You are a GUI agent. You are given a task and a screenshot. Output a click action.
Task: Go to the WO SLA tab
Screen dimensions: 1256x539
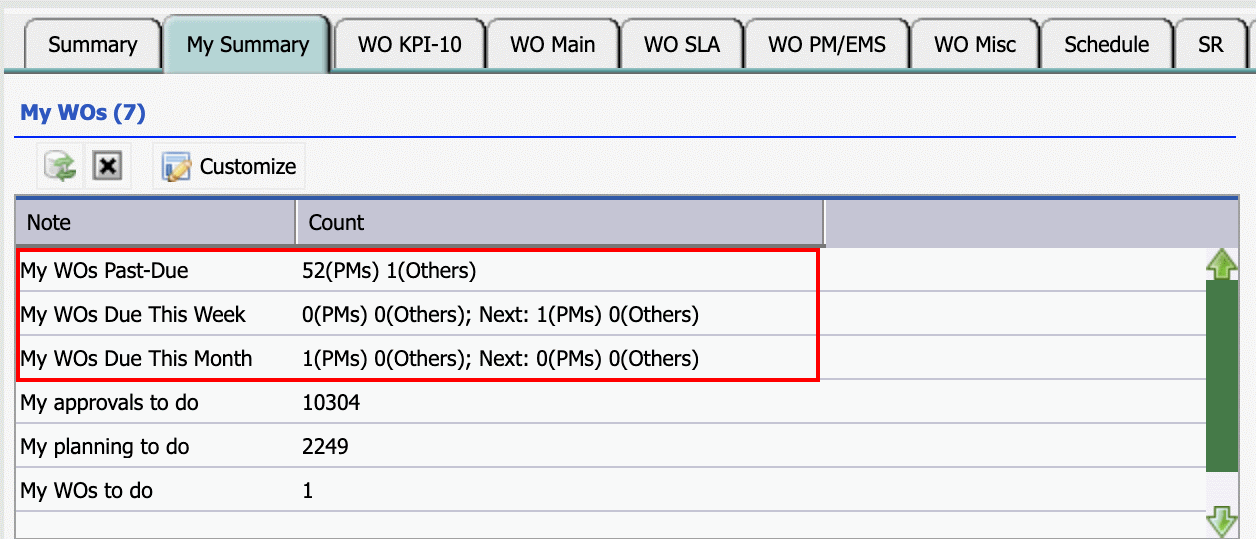pos(681,45)
